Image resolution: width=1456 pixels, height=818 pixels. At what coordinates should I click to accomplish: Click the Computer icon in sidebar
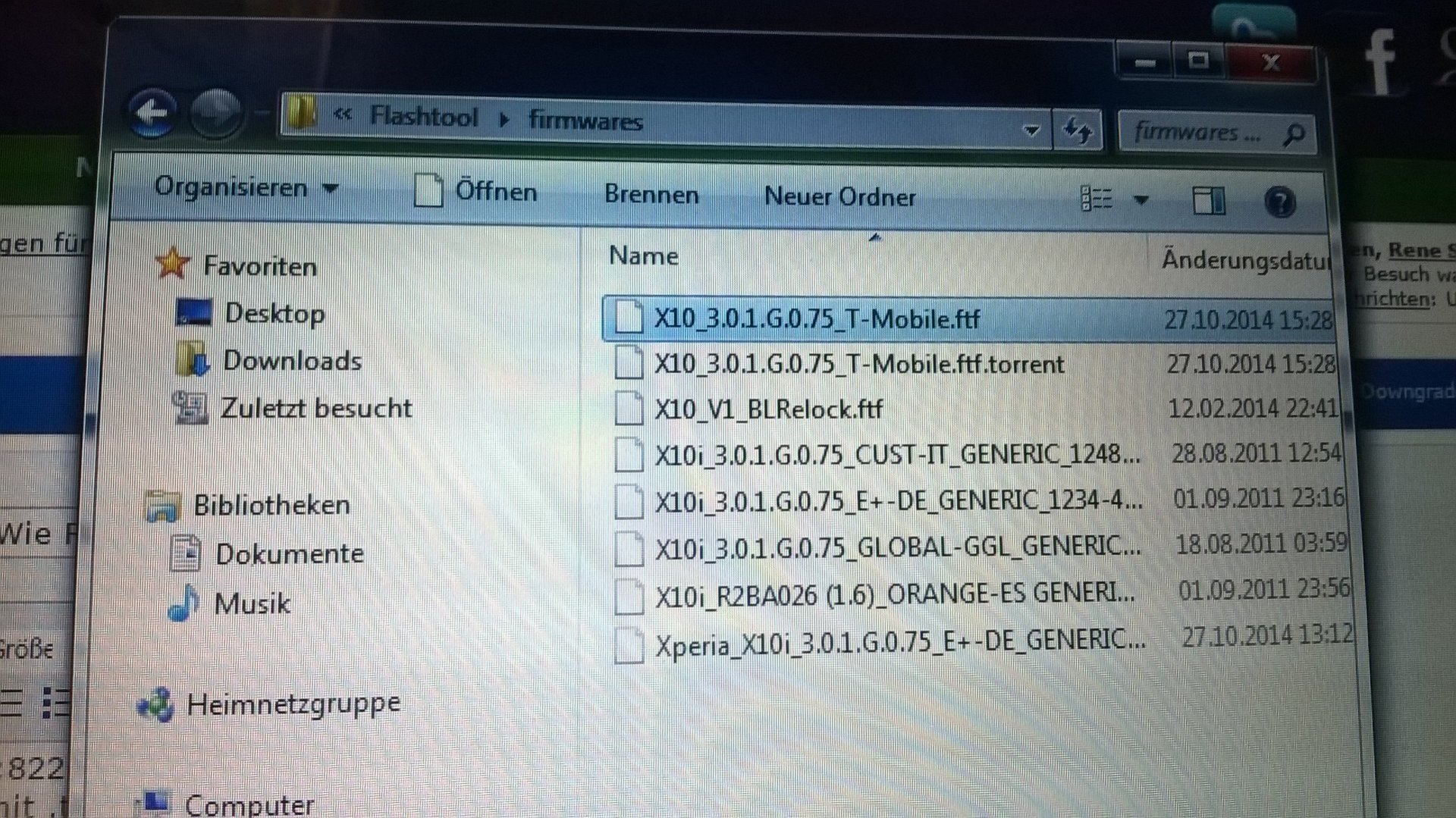pos(155,804)
